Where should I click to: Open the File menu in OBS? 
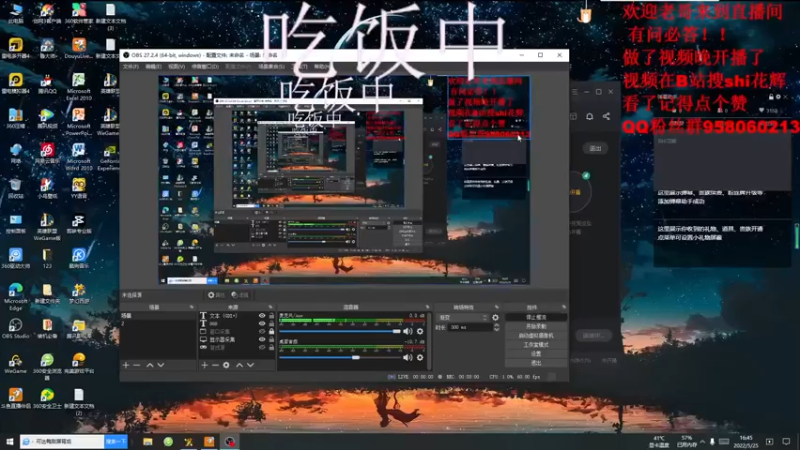point(131,67)
